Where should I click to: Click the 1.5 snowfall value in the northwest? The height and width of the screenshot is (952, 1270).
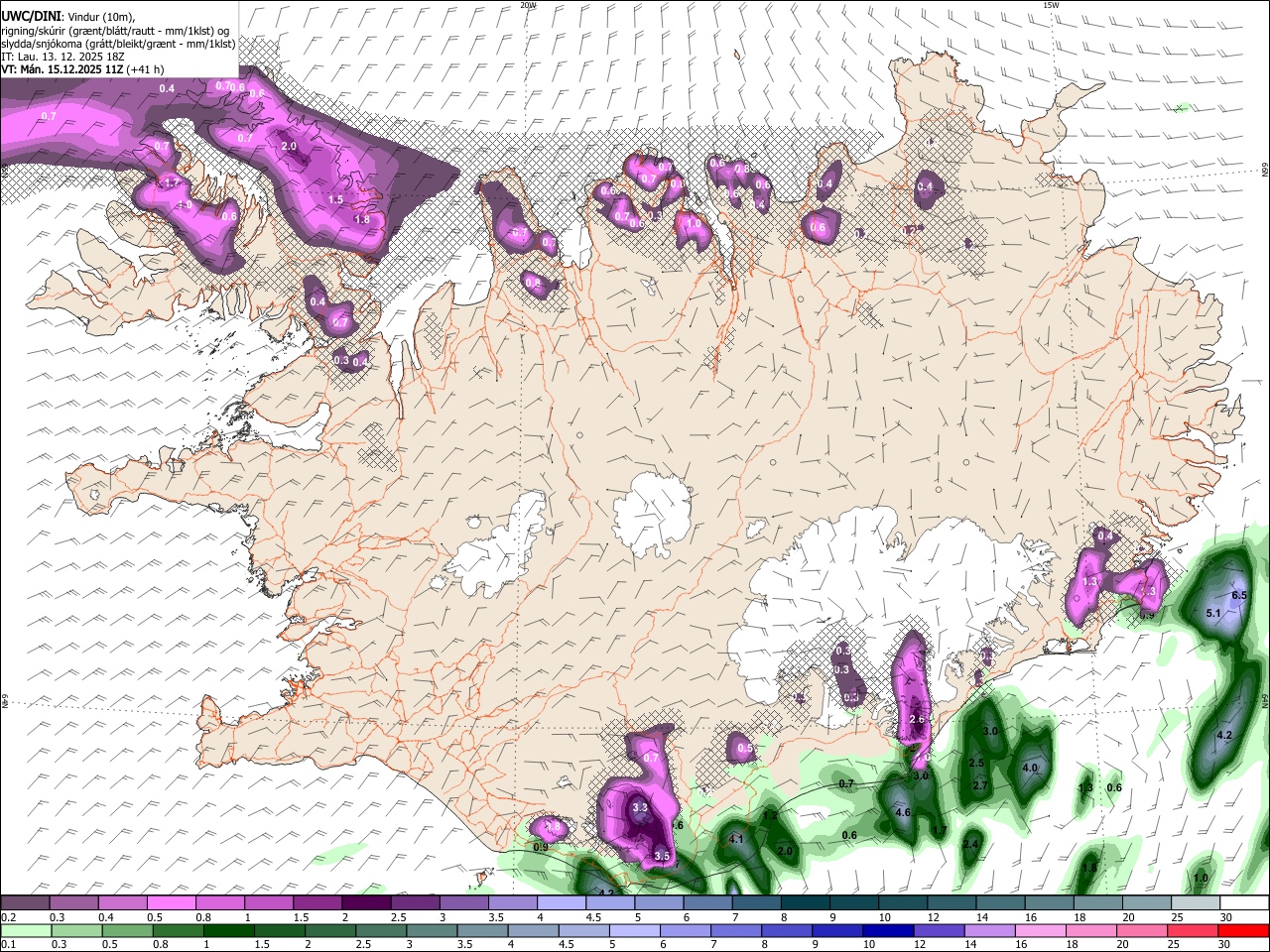click(x=335, y=199)
